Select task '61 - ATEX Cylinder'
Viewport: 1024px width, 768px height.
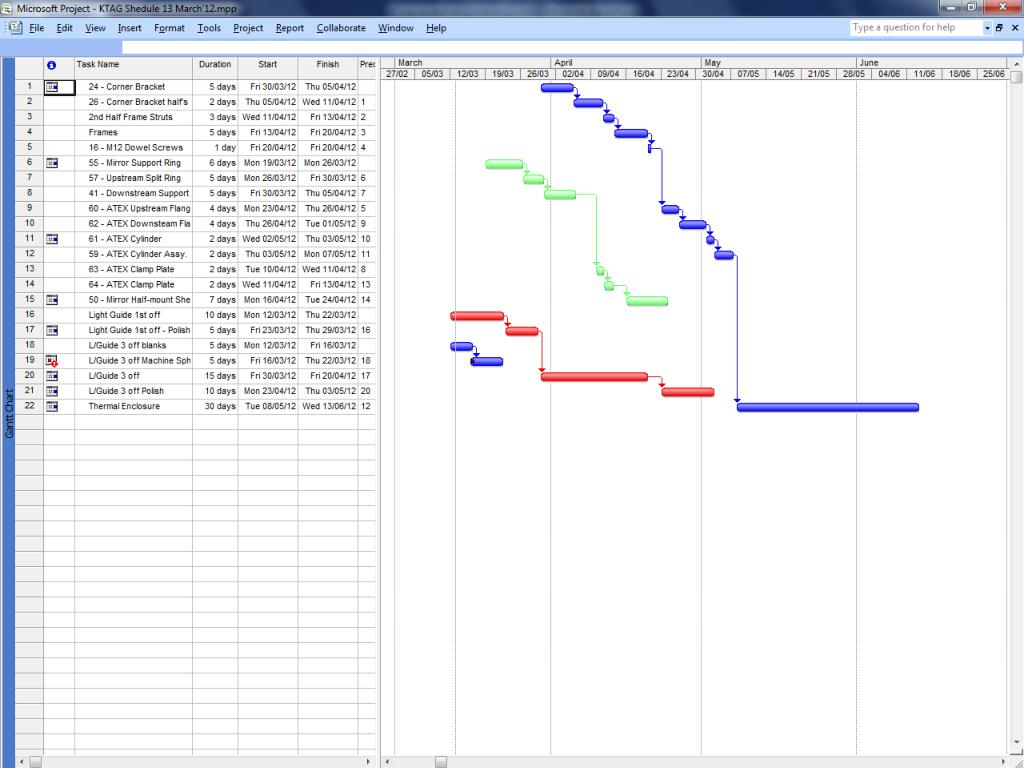point(133,239)
